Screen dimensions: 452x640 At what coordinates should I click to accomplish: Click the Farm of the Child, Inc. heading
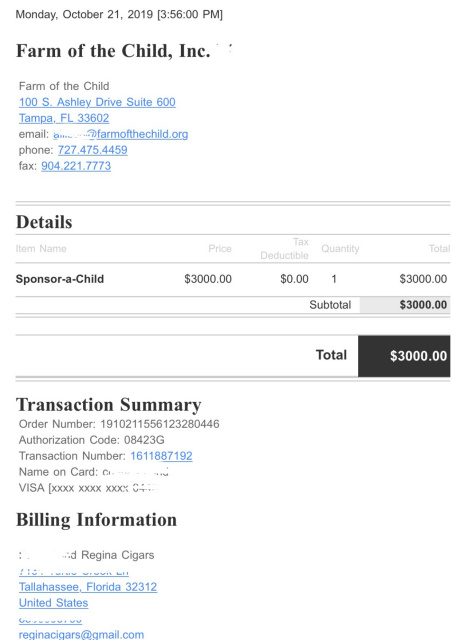pos(113,51)
